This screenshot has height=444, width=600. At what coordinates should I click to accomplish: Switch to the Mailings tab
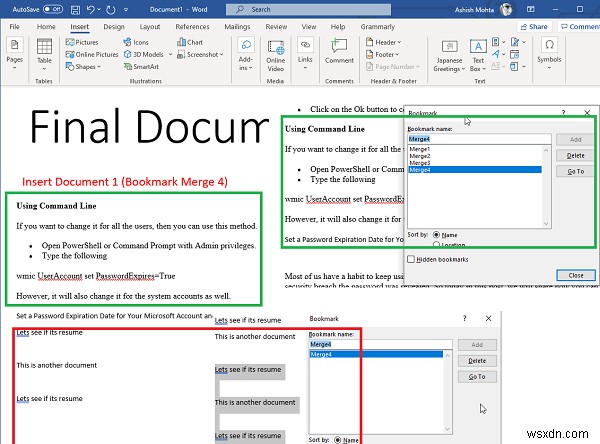(x=237, y=26)
